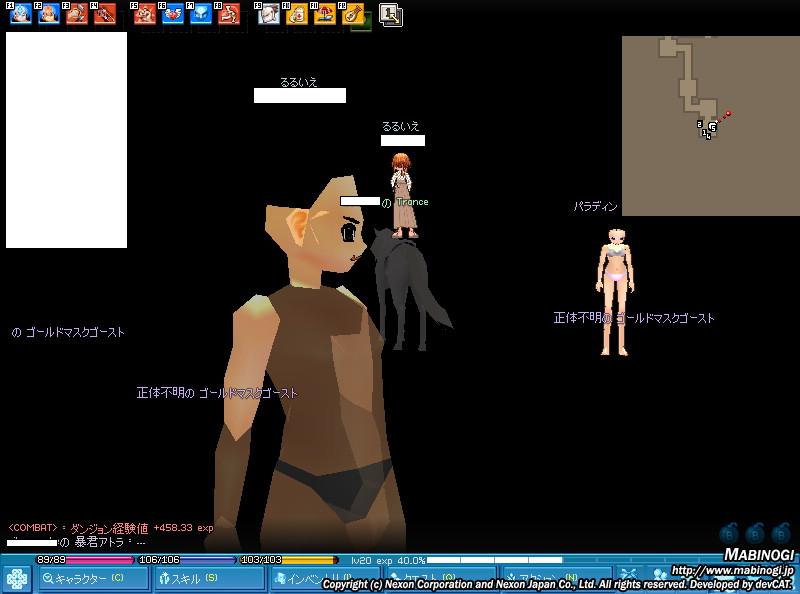Use the F7 blue skill hotkey

tap(201, 14)
